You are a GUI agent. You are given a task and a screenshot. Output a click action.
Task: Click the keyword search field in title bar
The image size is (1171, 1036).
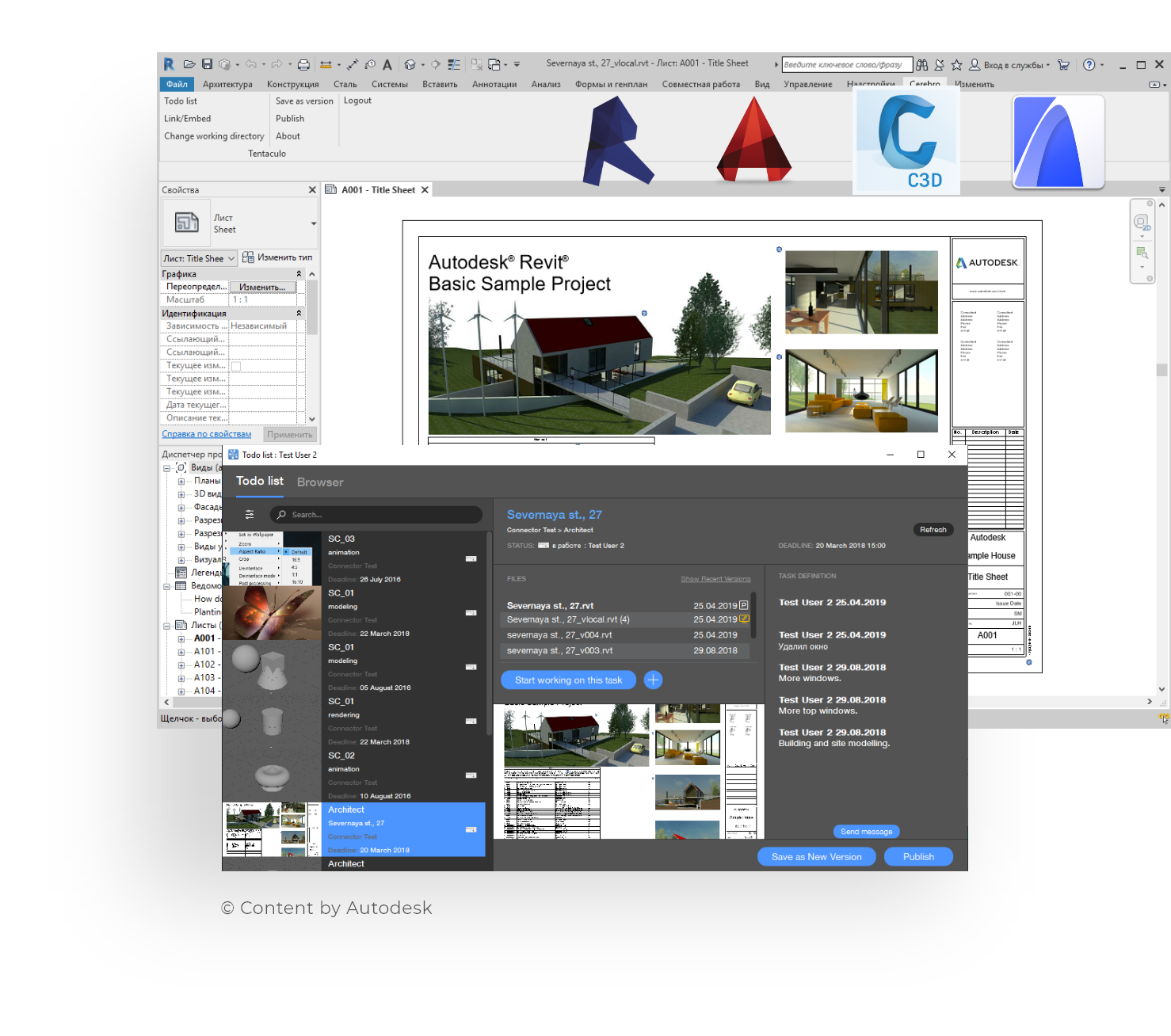tap(847, 65)
